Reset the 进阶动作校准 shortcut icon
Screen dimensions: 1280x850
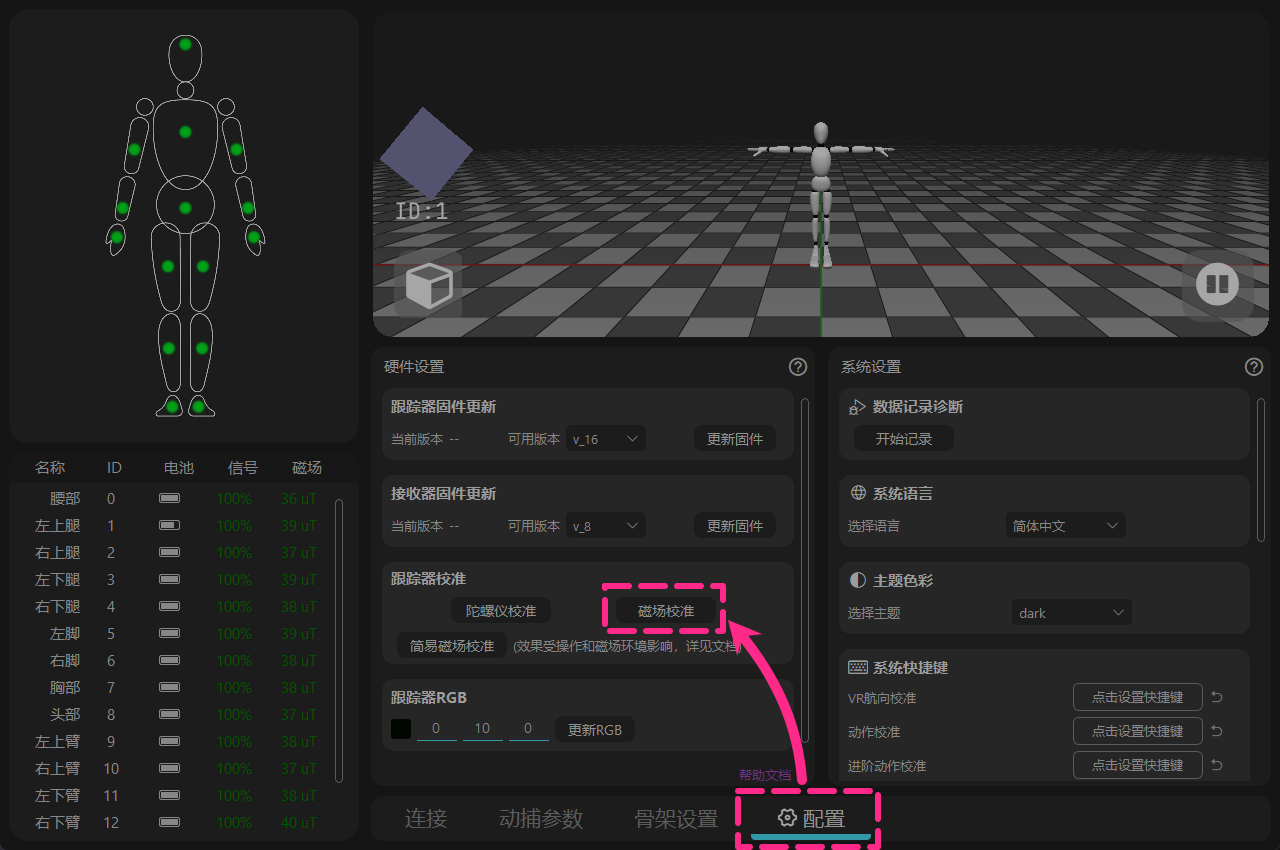point(1217,765)
